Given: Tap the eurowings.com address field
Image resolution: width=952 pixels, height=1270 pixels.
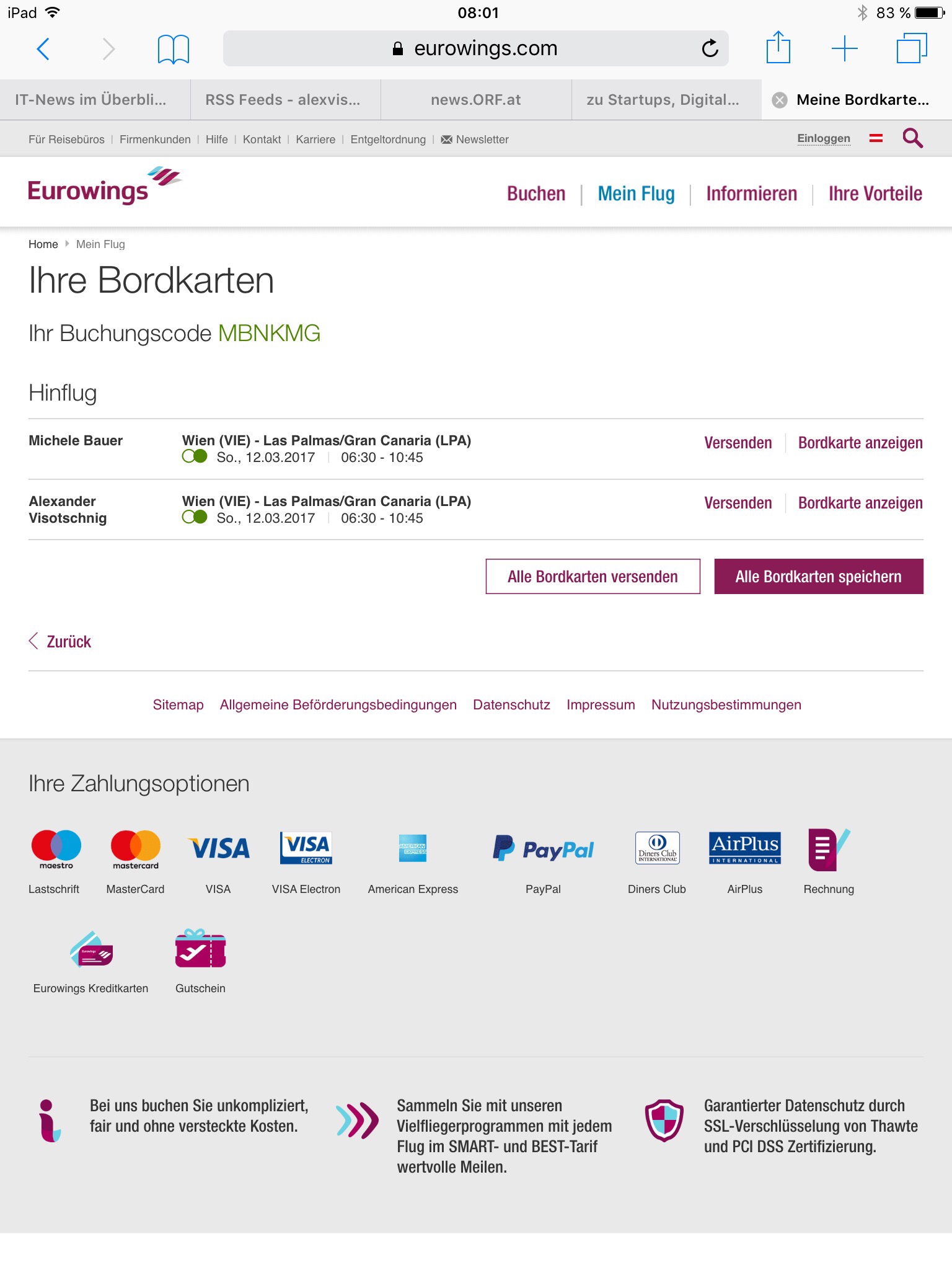Looking at the screenshot, I should pyautogui.click(x=476, y=48).
